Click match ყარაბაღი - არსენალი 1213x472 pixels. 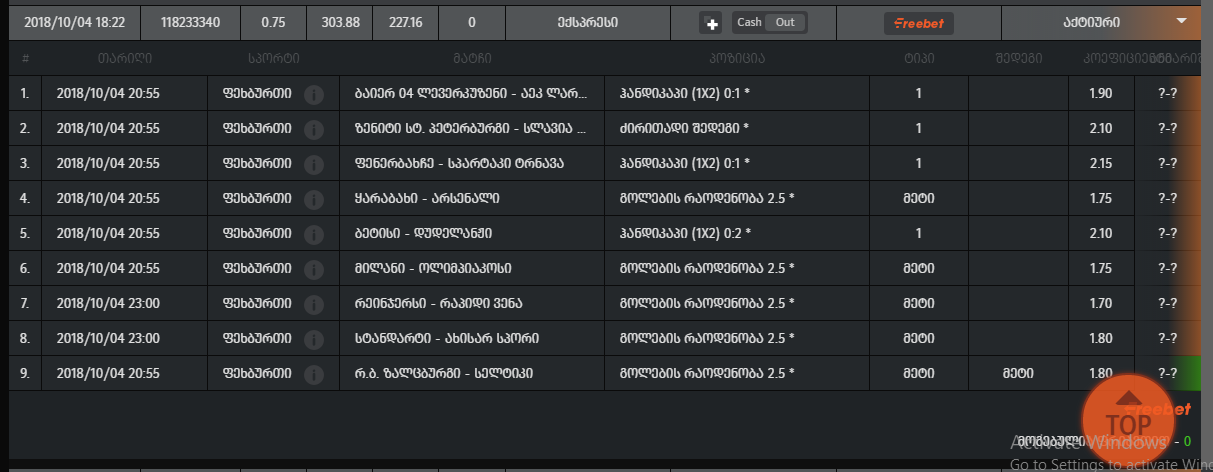[x=427, y=198]
